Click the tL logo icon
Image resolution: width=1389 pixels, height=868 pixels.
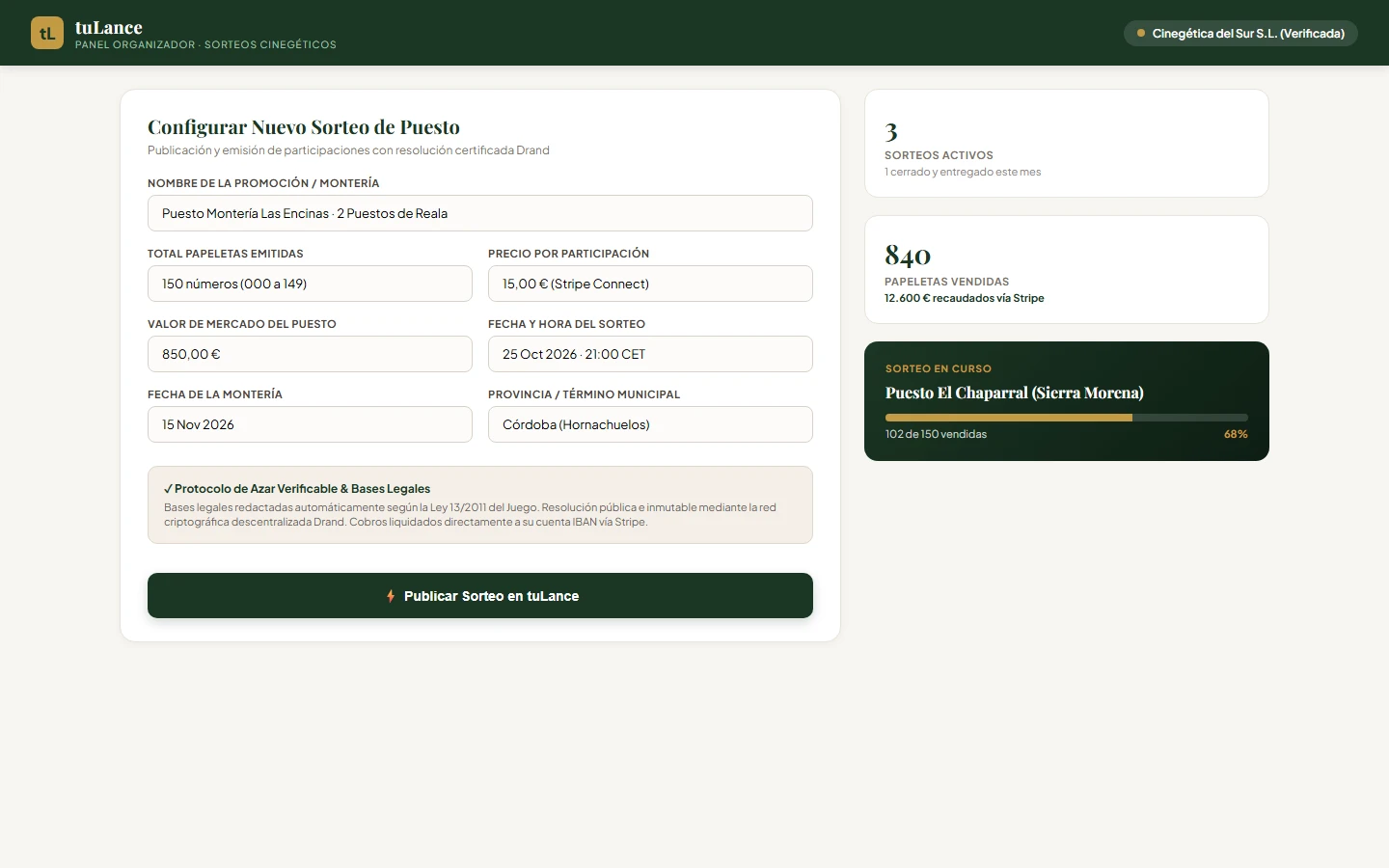click(x=47, y=33)
